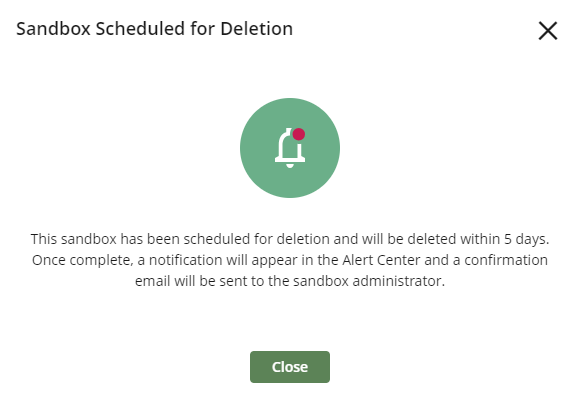Image resolution: width=580 pixels, height=398 pixels.
Task: Click the green circle behind the bell
Action: pyautogui.click(x=290, y=148)
